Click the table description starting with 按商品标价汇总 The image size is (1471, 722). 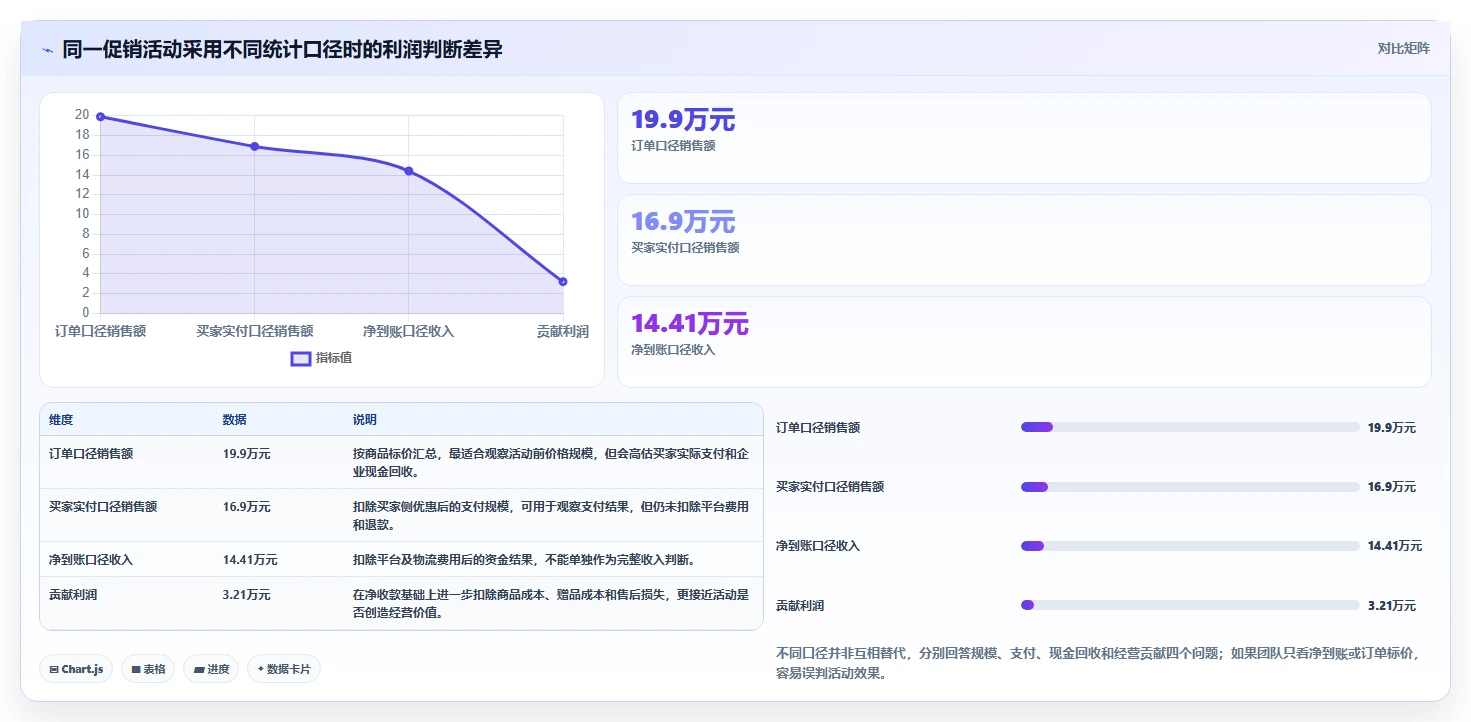coord(551,463)
